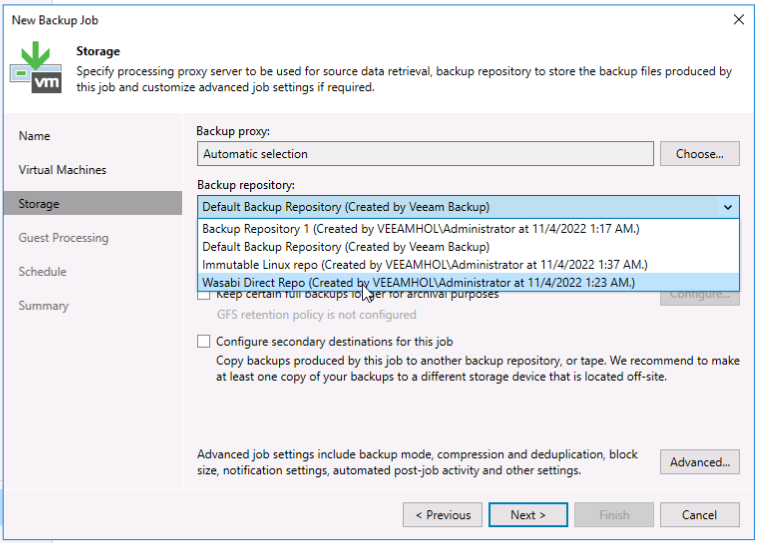
Task: Enable Configure secondary destinations for this job
Action: 204,341
